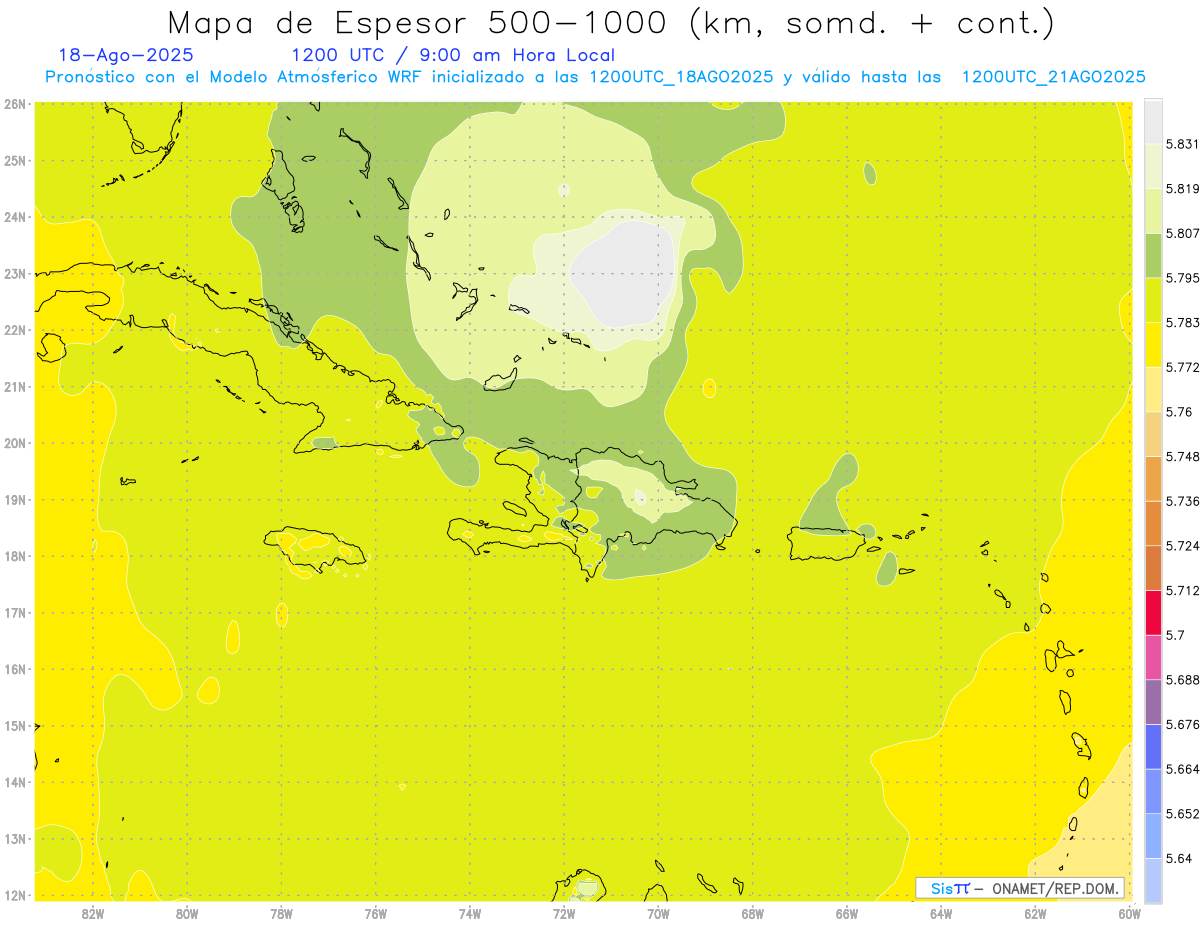Click the 23N latitude label
The height and width of the screenshot is (927, 1200).
(x=14, y=273)
